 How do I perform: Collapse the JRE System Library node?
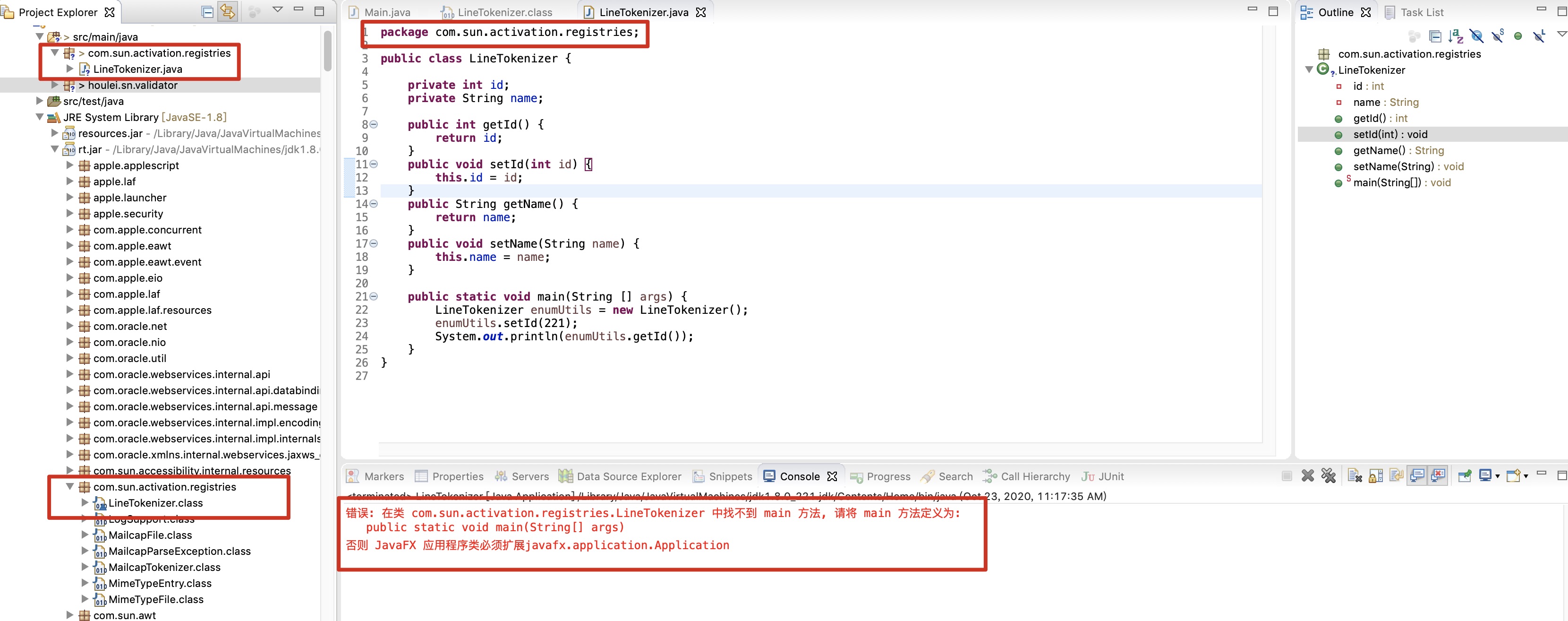click(x=40, y=117)
